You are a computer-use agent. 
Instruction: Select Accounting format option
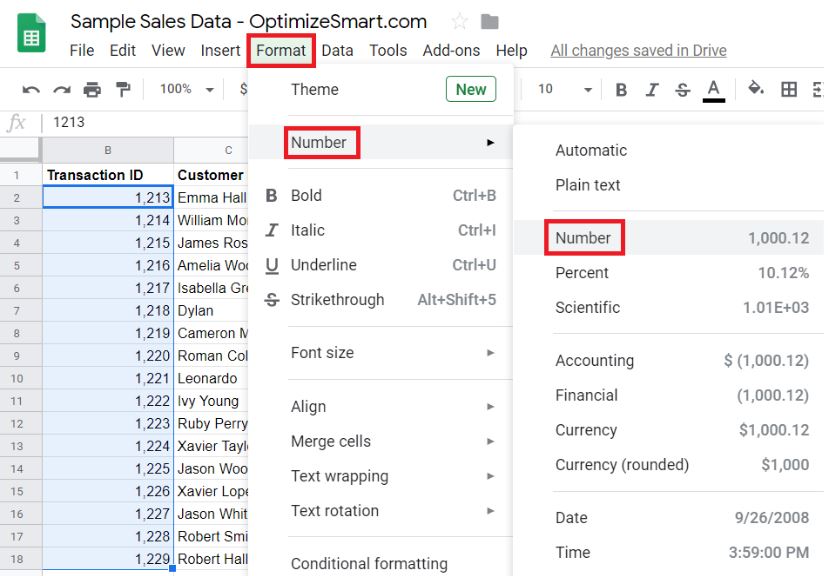pyautogui.click(x=669, y=361)
